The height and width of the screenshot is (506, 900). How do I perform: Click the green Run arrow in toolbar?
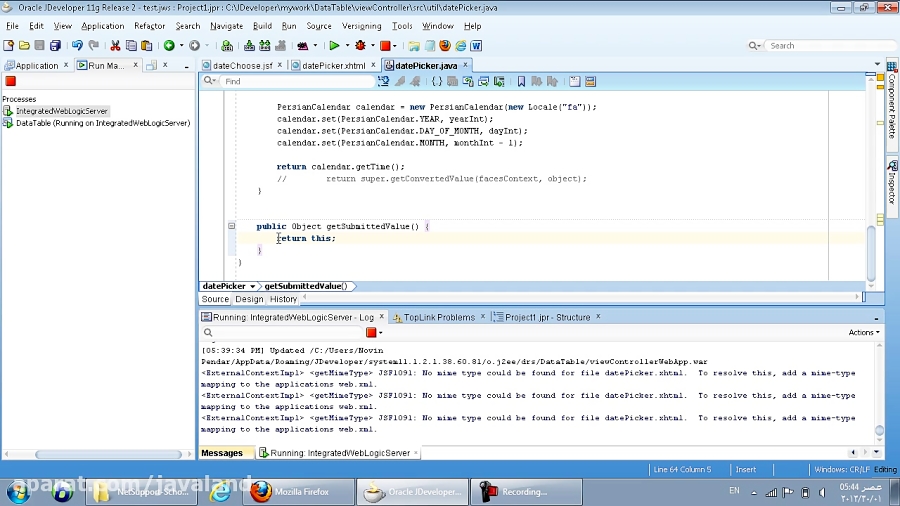click(x=334, y=45)
